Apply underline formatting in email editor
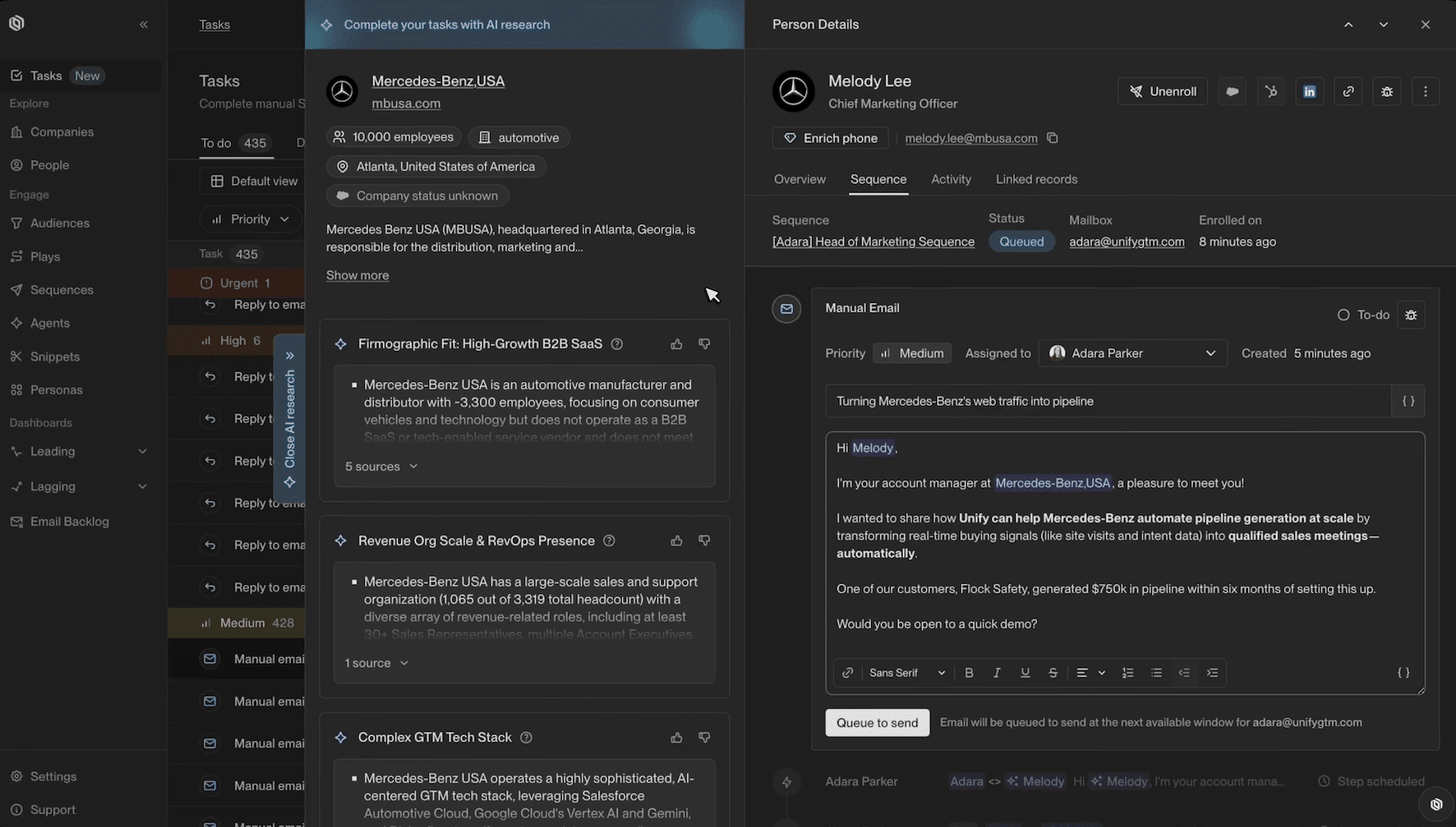This screenshot has width=1456, height=827. point(1025,673)
